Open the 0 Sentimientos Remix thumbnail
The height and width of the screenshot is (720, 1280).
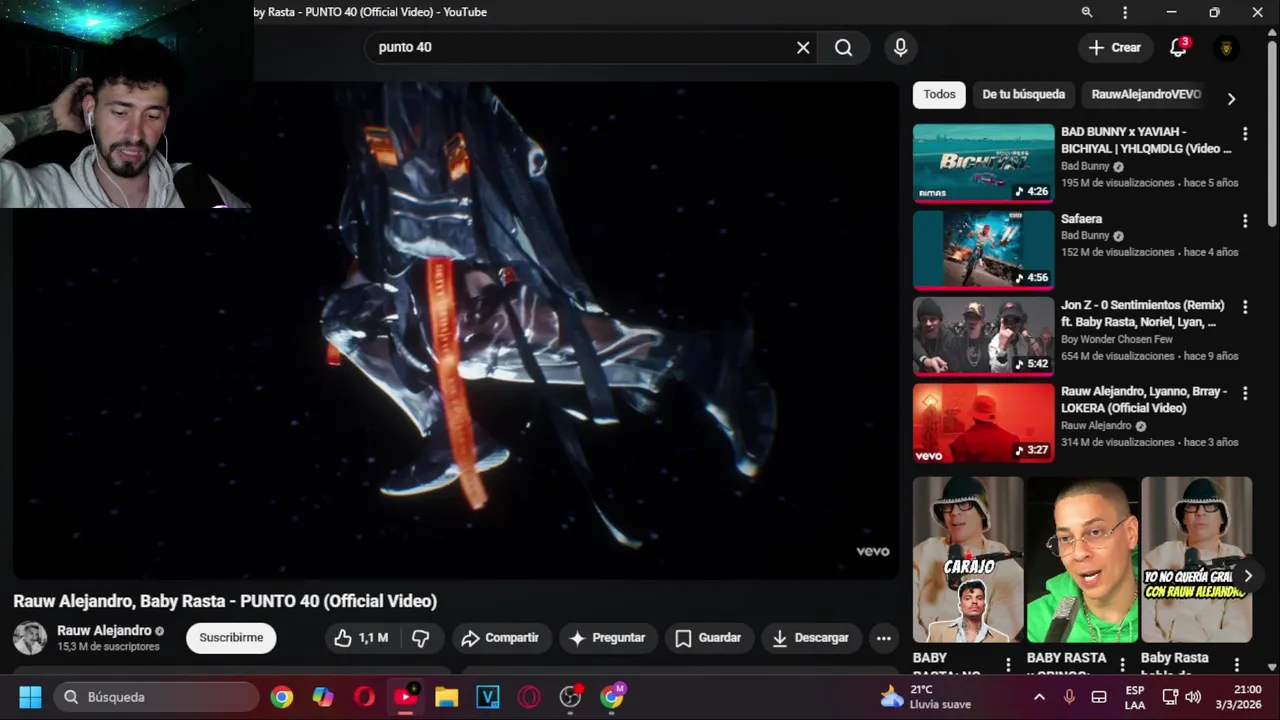pos(983,336)
